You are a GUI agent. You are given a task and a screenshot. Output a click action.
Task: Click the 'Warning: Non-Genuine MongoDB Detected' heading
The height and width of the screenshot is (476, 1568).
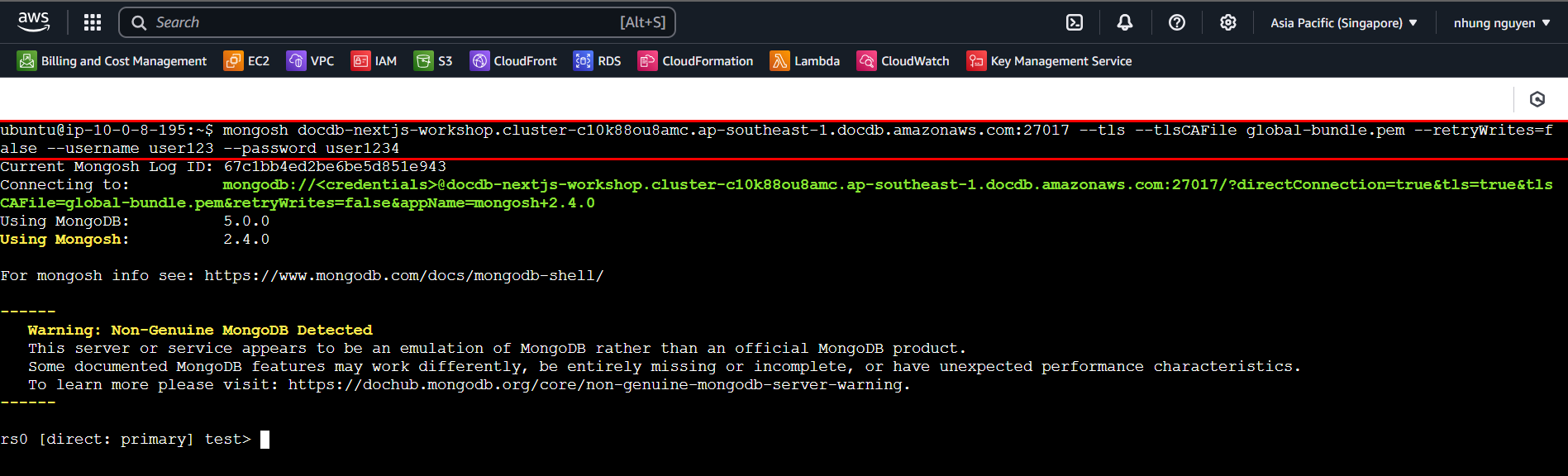pos(200,331)
